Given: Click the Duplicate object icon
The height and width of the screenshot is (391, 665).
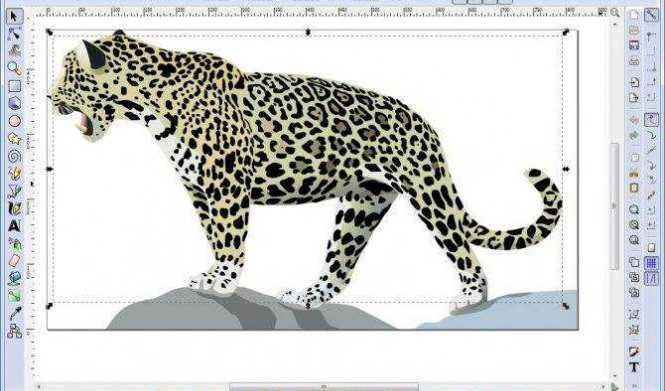Looking at the screenshot, I should tap(634, 262).
